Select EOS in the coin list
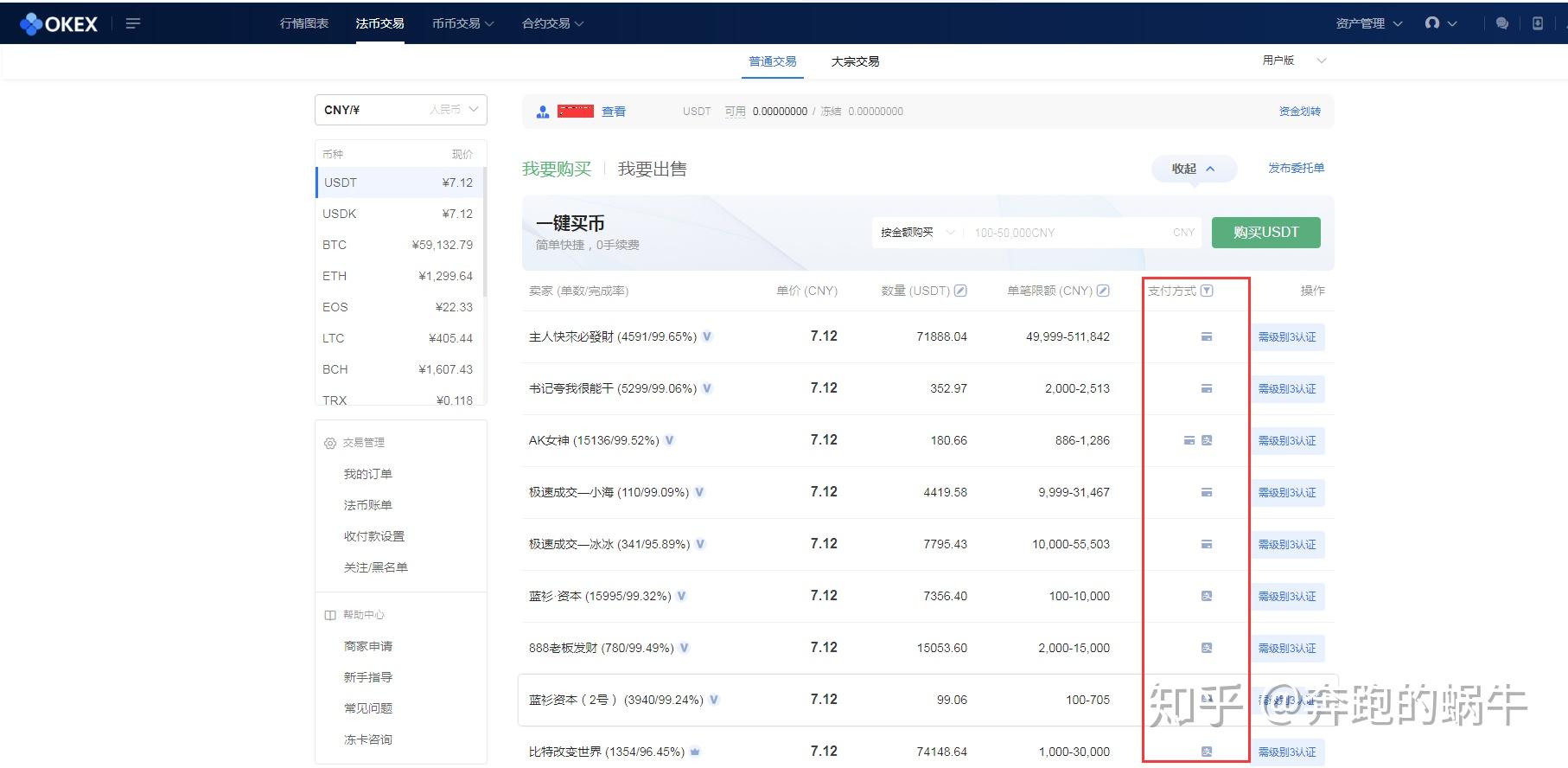This screenshot has height=768, width=1568. 399,307
